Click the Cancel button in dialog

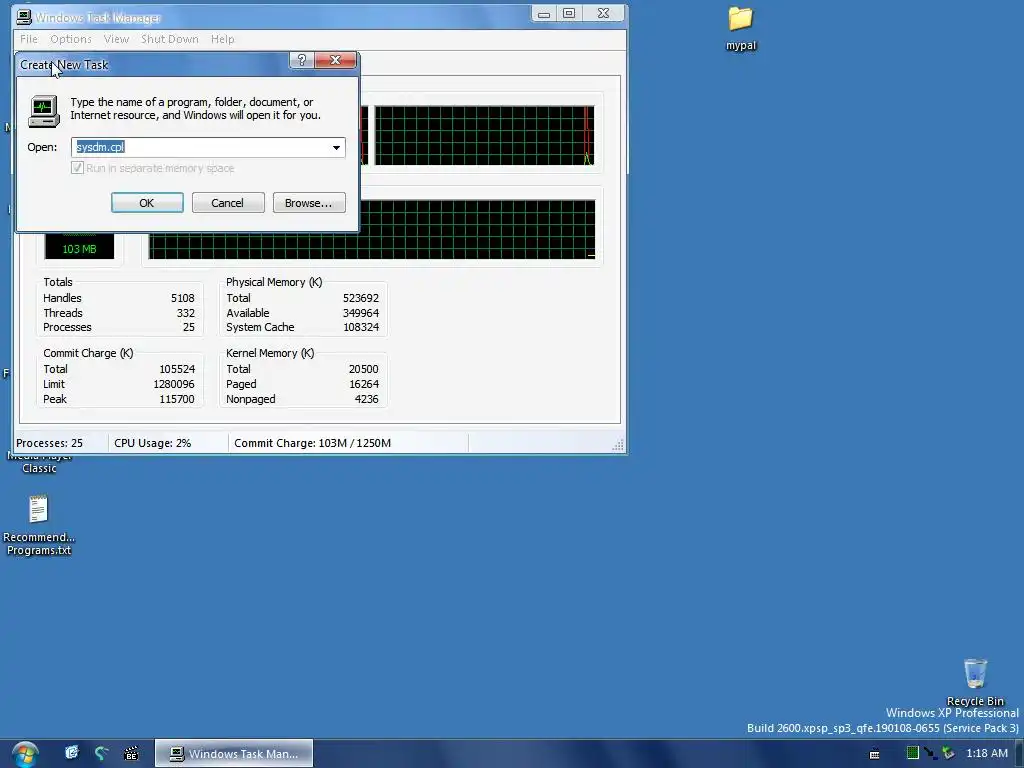[x=228, y=203]
